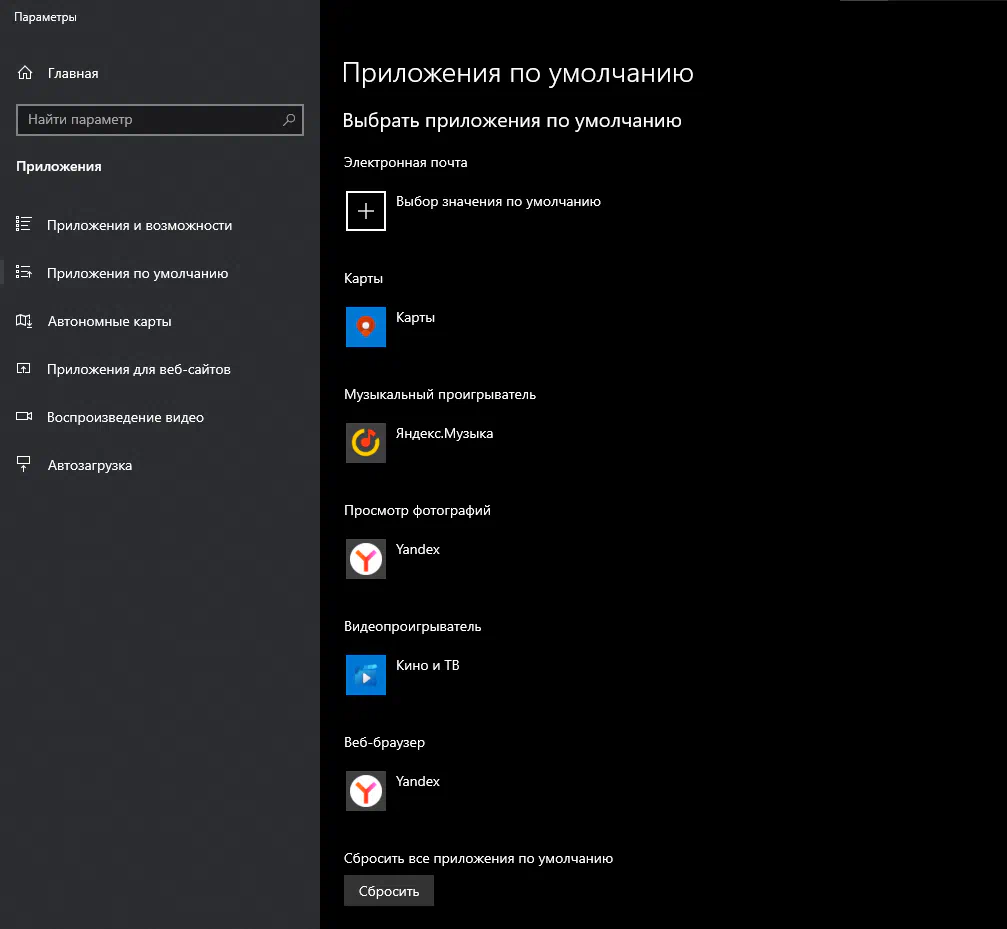The height and width of the screenshot is (929, 1007).
Task: Click the Выбрать приложения по умолчанию subheading
Action: click(512, 121)
